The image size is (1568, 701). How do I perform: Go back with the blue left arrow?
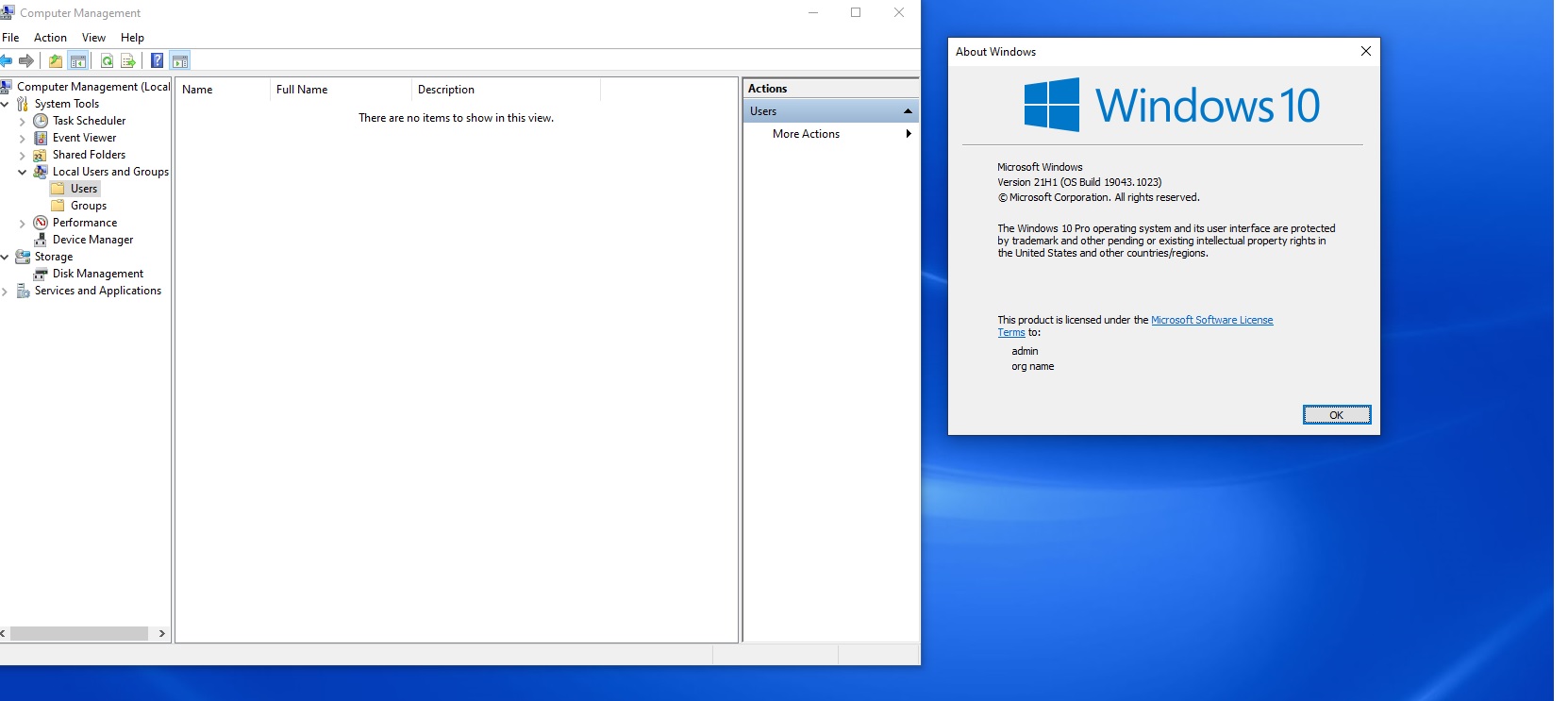tap(6, 61)
